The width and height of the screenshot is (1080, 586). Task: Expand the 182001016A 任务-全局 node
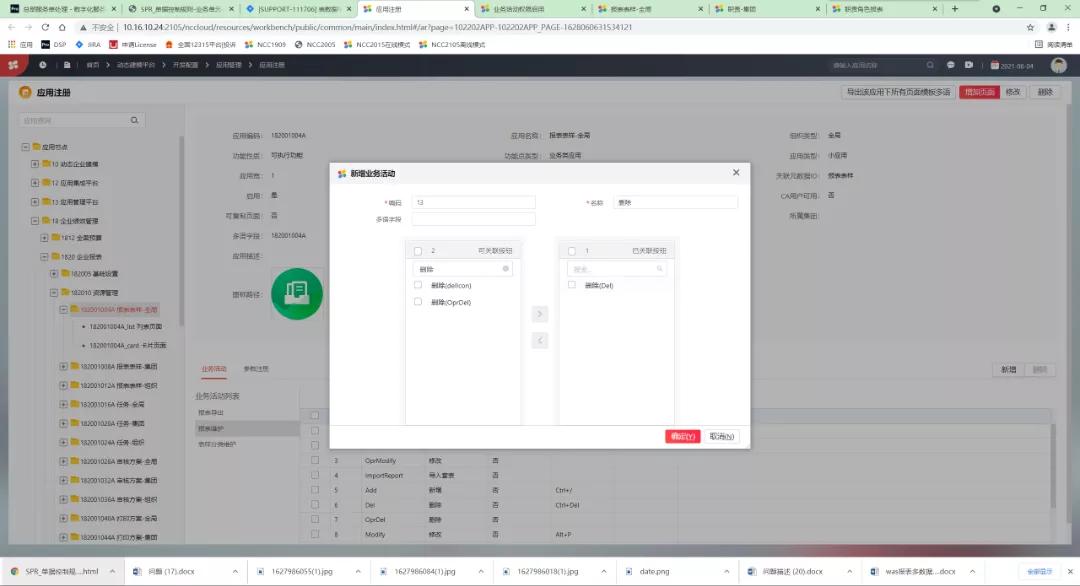point(63,404)
